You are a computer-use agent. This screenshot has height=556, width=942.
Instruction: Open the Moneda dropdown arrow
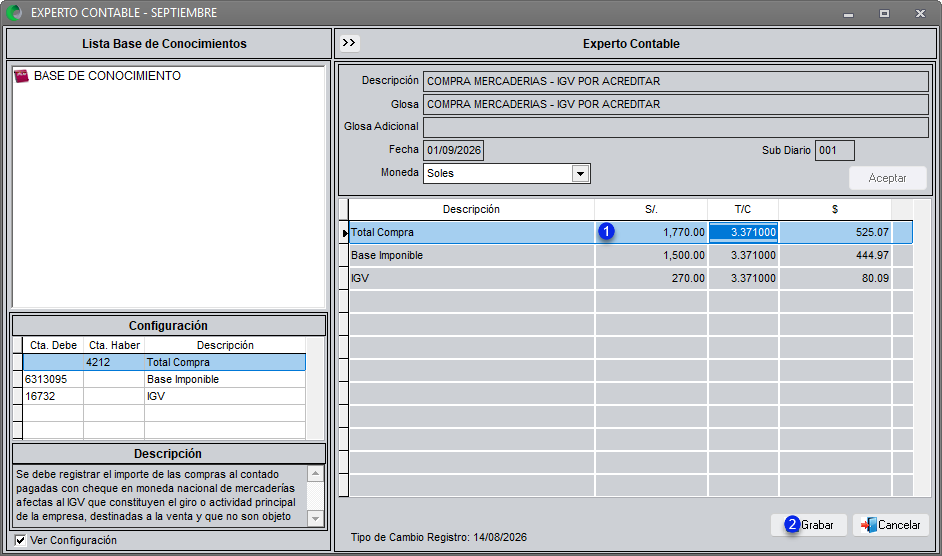coord(580,174)
